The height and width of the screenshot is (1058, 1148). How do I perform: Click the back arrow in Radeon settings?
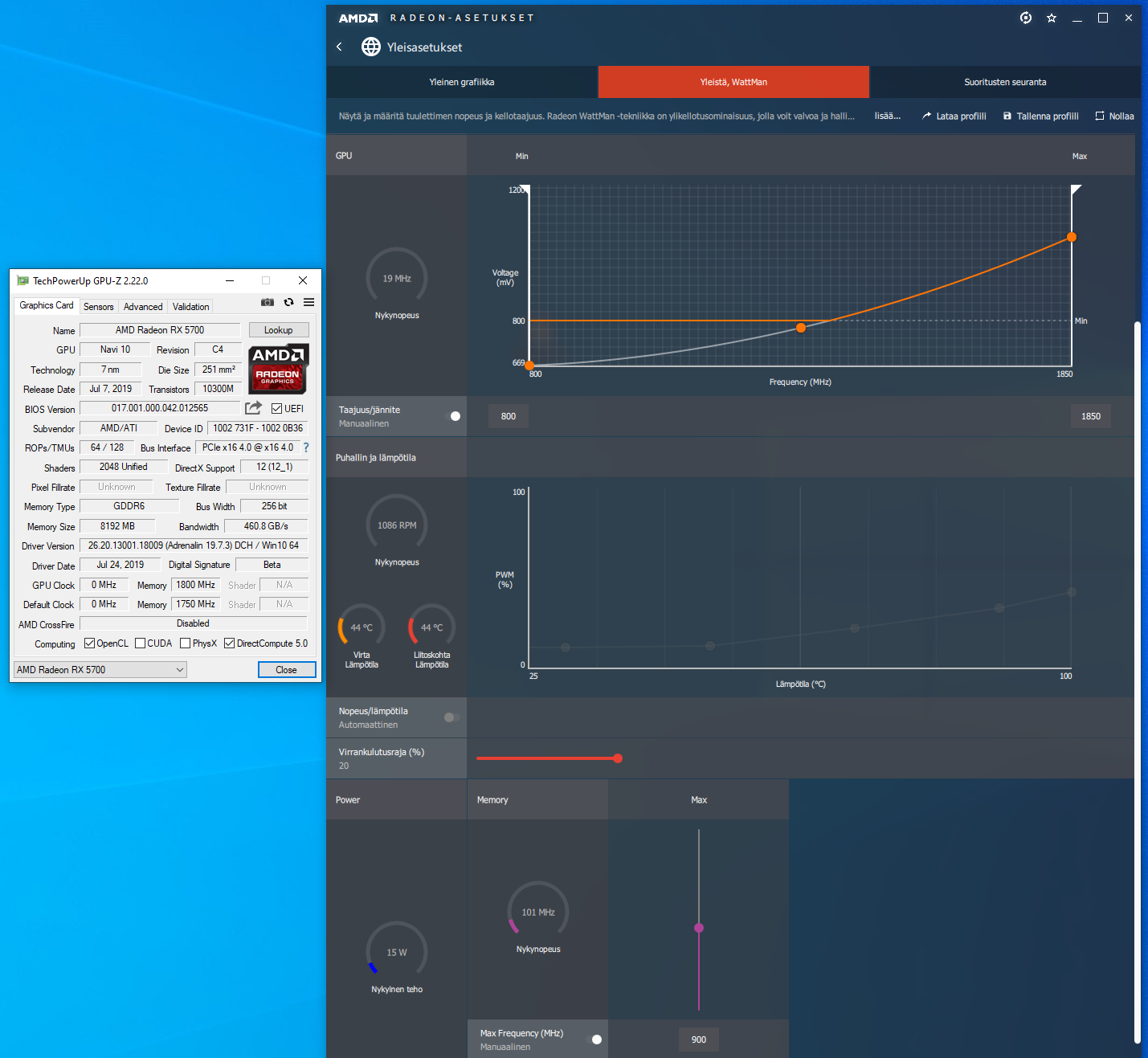tap(339, 47)
